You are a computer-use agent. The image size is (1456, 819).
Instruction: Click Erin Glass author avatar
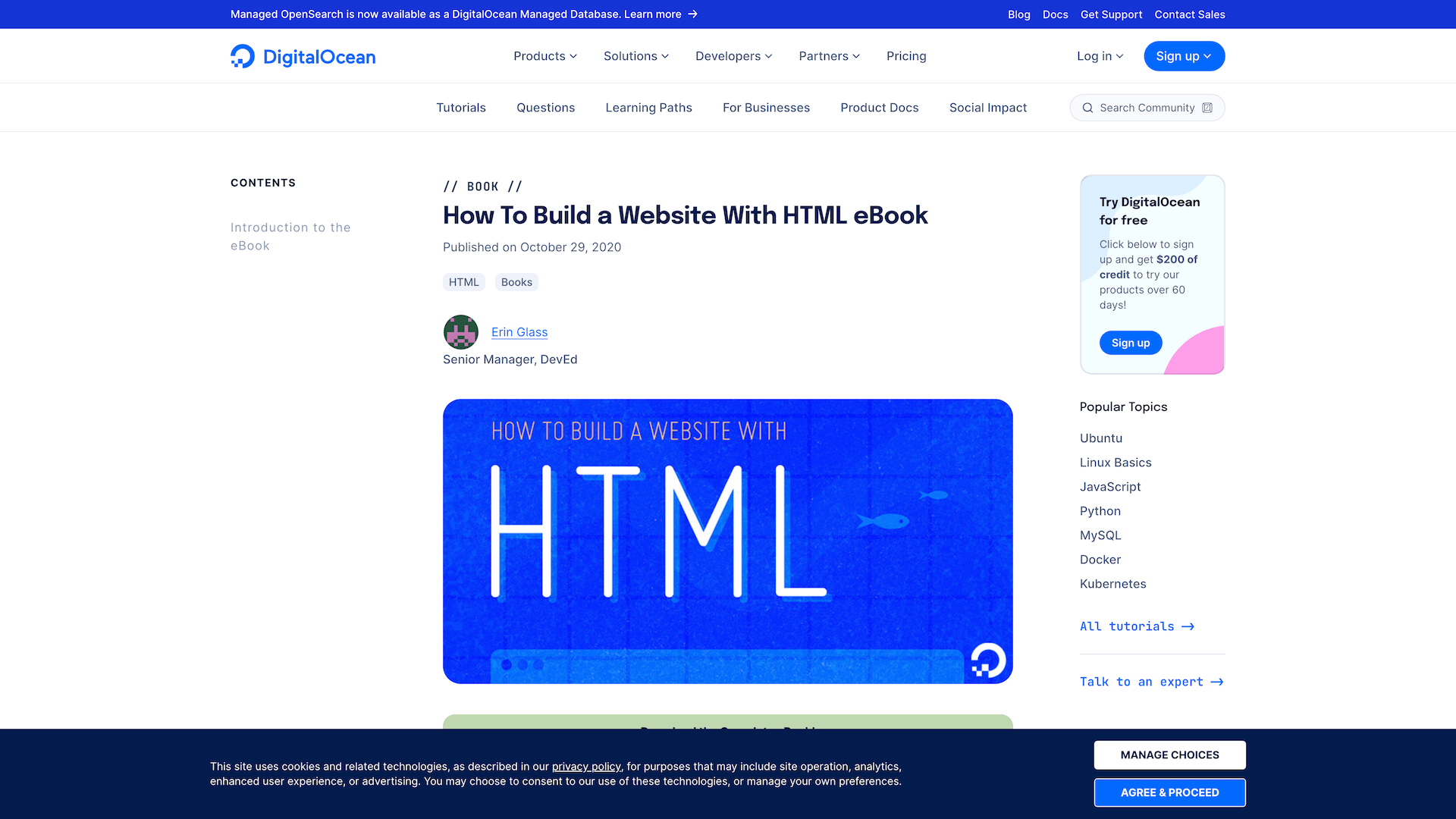click(x=460, y=332)
